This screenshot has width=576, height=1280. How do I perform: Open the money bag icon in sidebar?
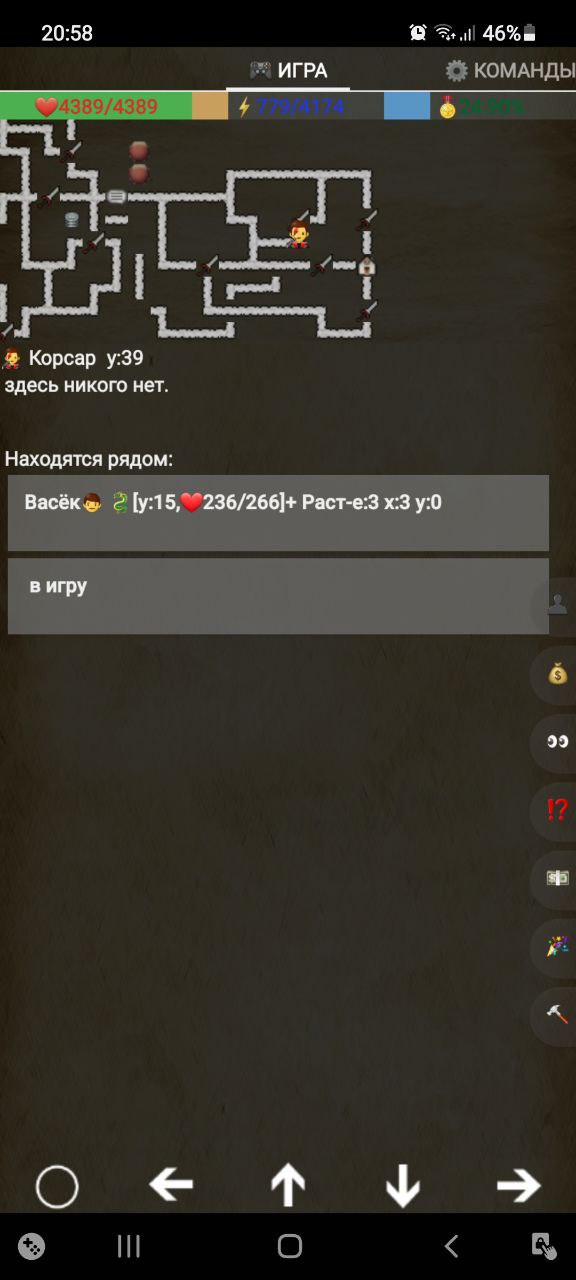point(557,674)
